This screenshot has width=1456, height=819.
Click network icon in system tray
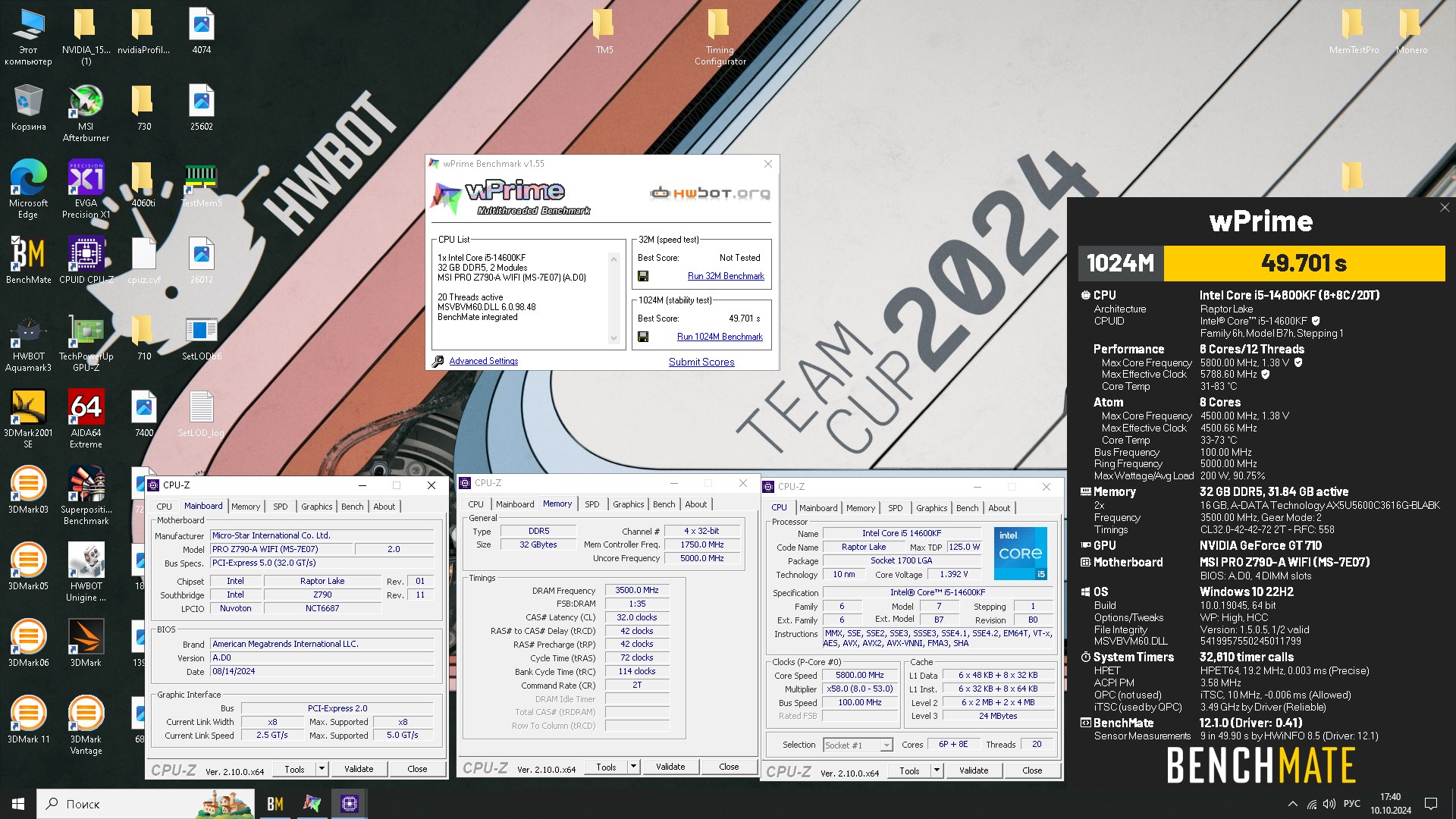tap(1311, 804)
